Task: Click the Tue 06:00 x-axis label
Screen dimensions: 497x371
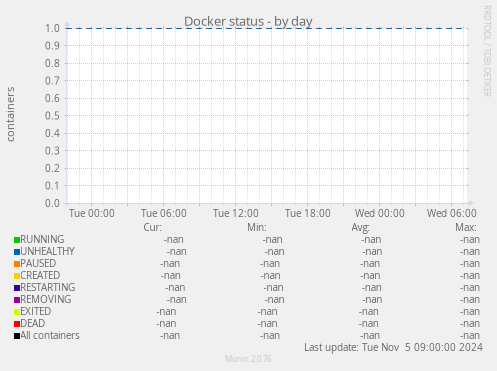Action: tap(164, 213)
